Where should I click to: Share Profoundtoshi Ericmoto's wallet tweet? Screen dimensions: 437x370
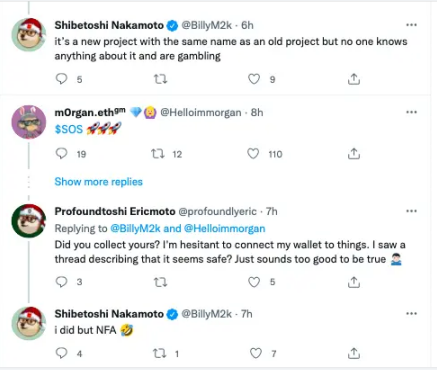[x=354, y=282]
